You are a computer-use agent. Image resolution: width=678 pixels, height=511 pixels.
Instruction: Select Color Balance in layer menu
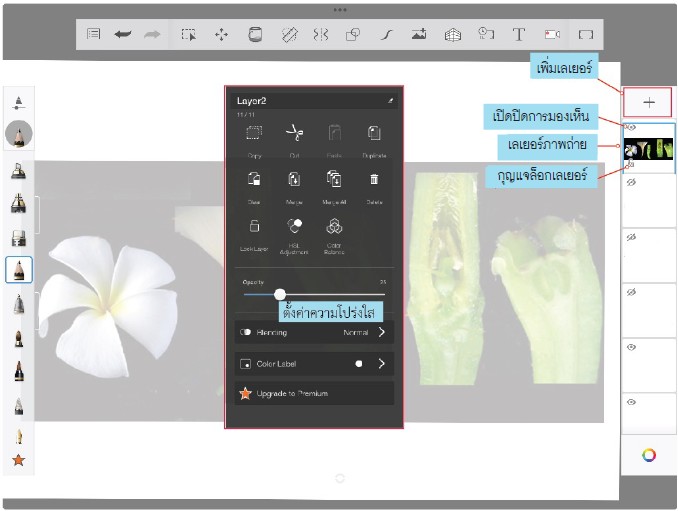[334, 226]
